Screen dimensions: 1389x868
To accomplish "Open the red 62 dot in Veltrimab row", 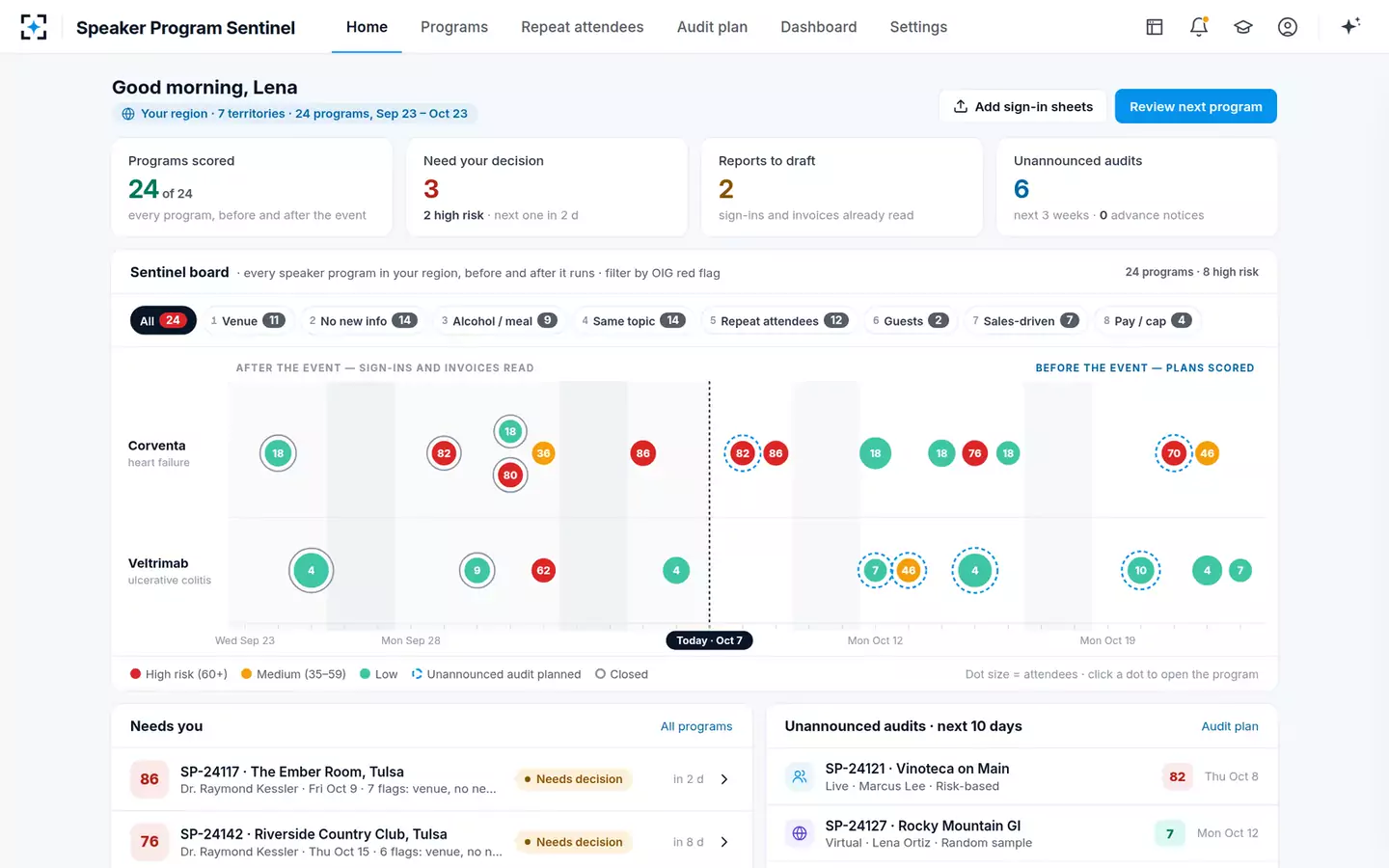I will [x=544, y=571].
